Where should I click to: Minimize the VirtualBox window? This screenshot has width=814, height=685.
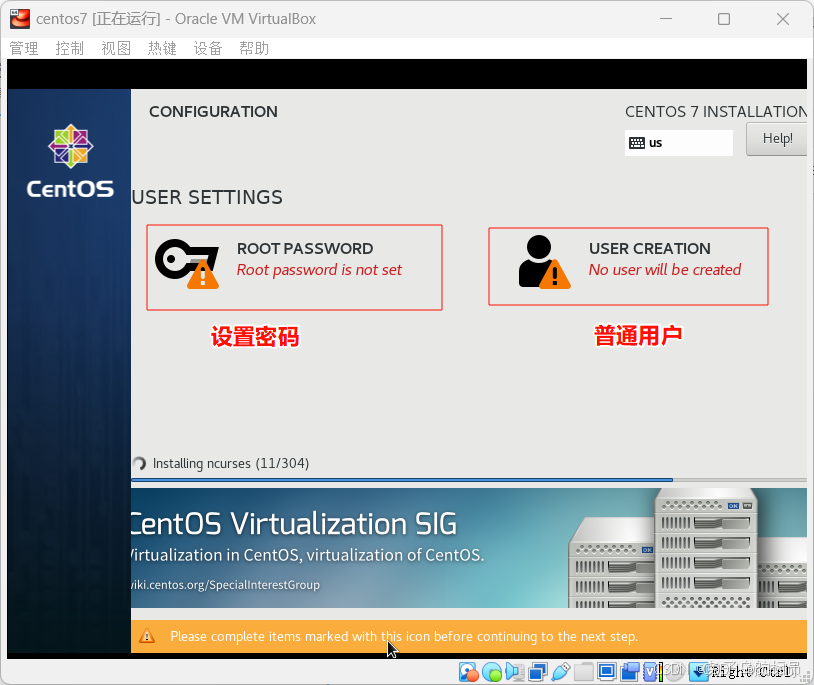pos(666,19)
